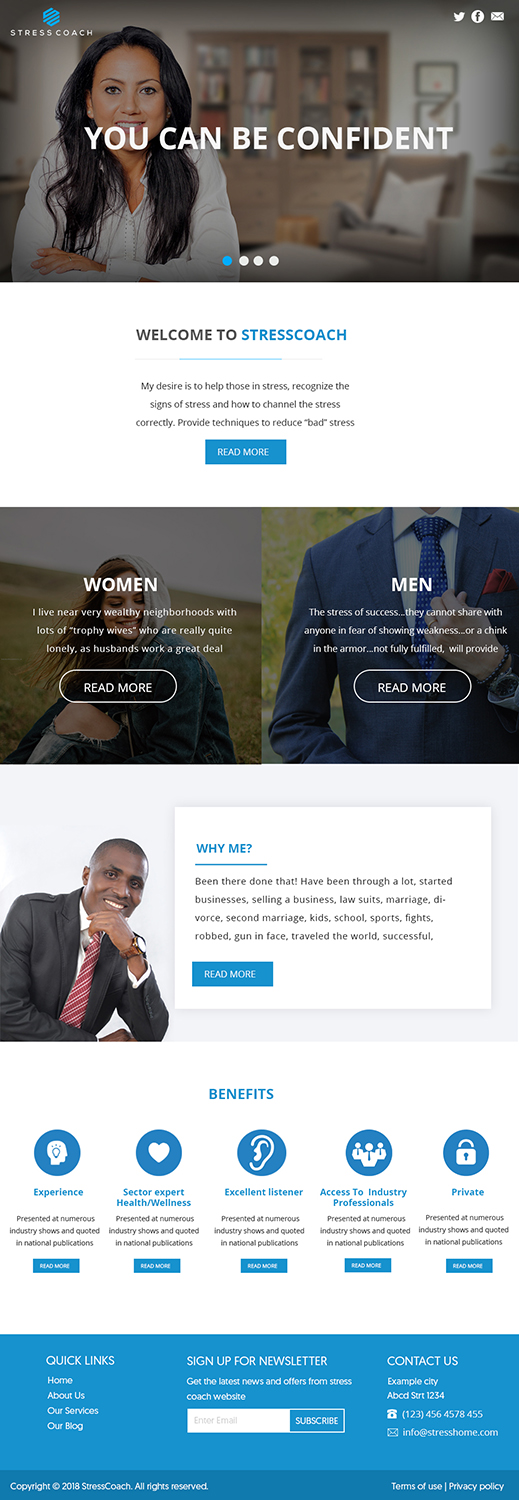Open the Privacy policy footer link

click(x=476, y=1486)
